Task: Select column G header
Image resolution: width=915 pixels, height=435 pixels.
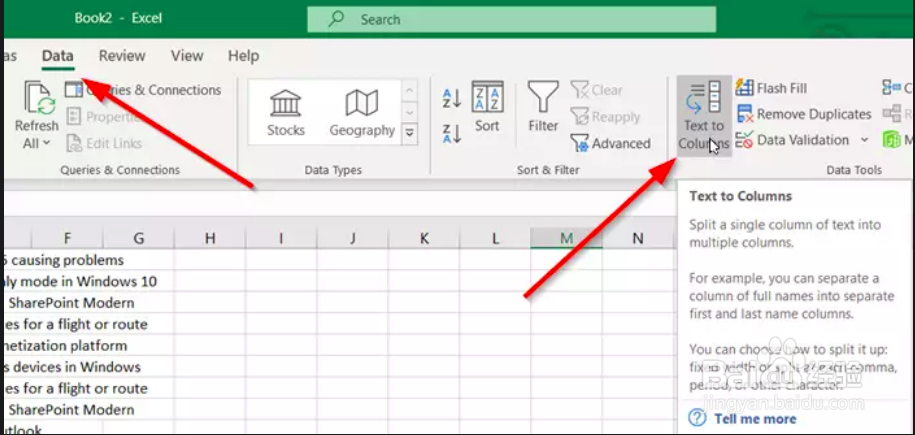Action: tap(138, 238)
